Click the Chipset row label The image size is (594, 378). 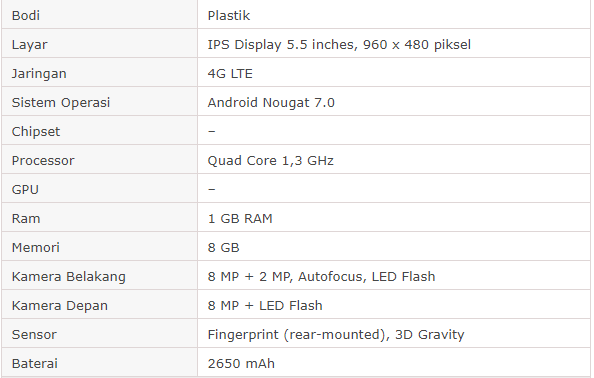click(x=36, y=132)
